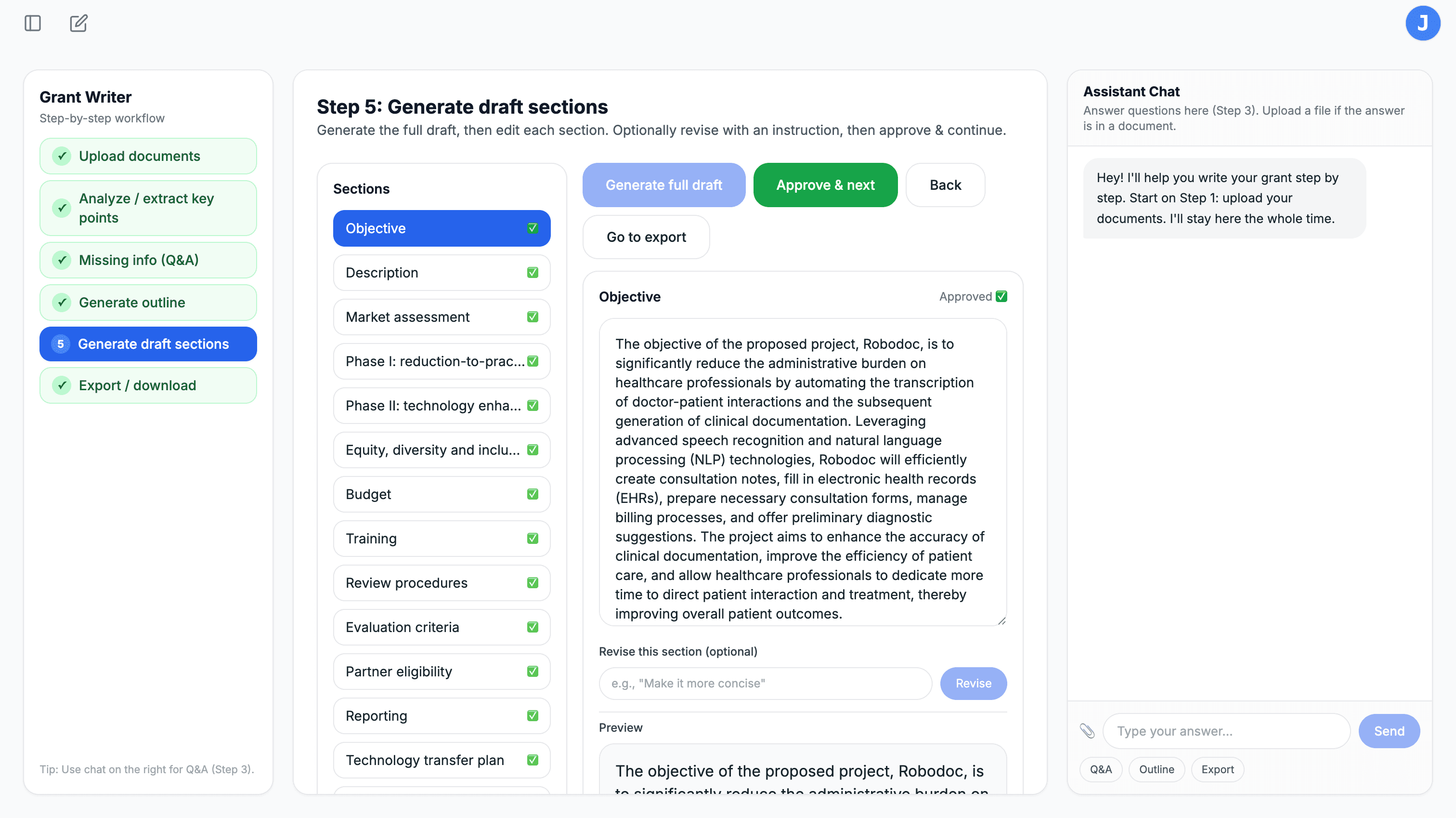Open the J user avatar
The image size is (1456, 818).
(1423, 23)
